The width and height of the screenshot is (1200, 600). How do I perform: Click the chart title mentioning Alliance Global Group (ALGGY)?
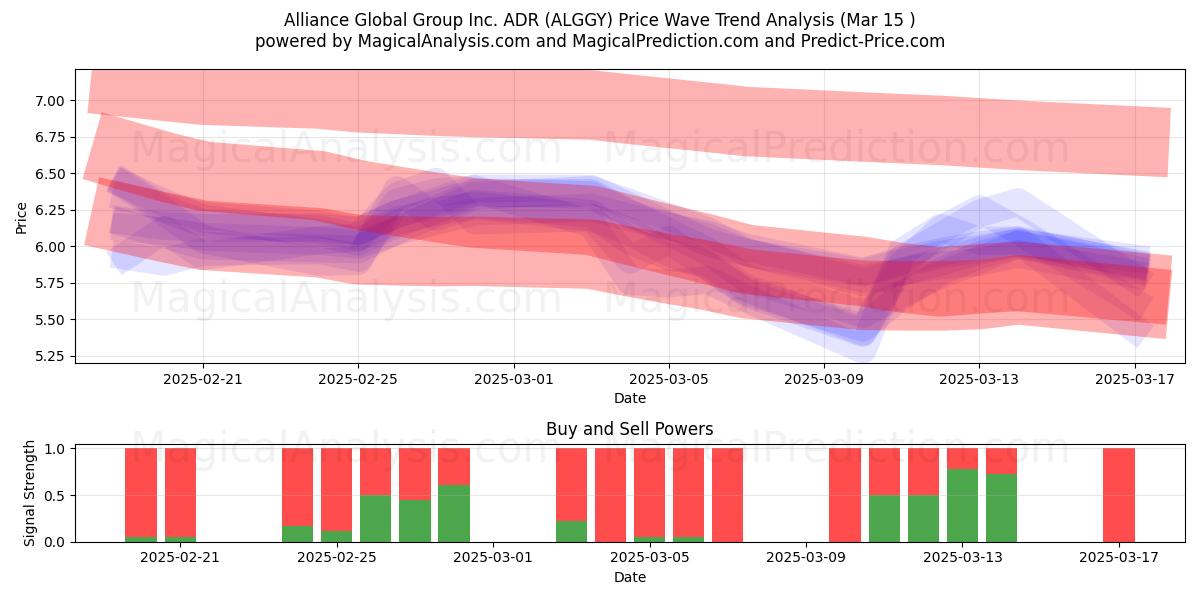coord(600,19)
